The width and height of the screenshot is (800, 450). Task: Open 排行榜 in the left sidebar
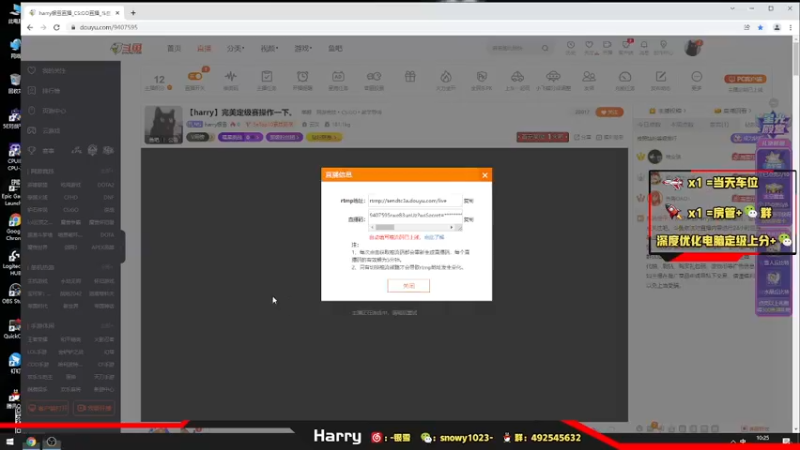coord(45,91)
